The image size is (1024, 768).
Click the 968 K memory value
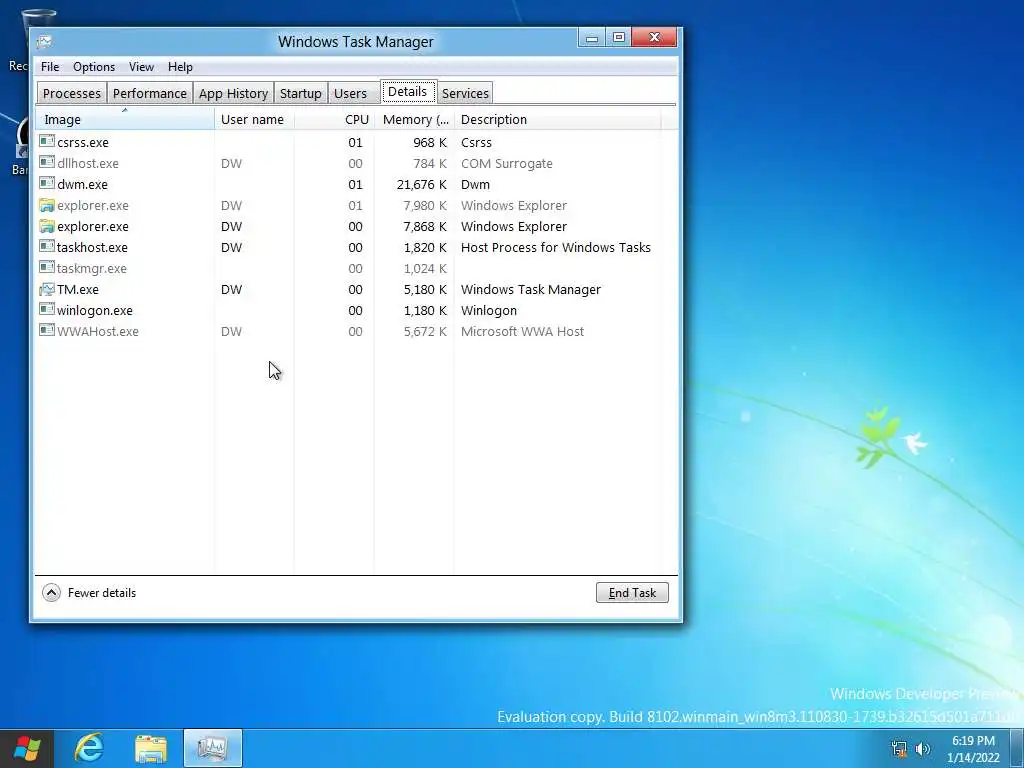click(x=430, y=142)
